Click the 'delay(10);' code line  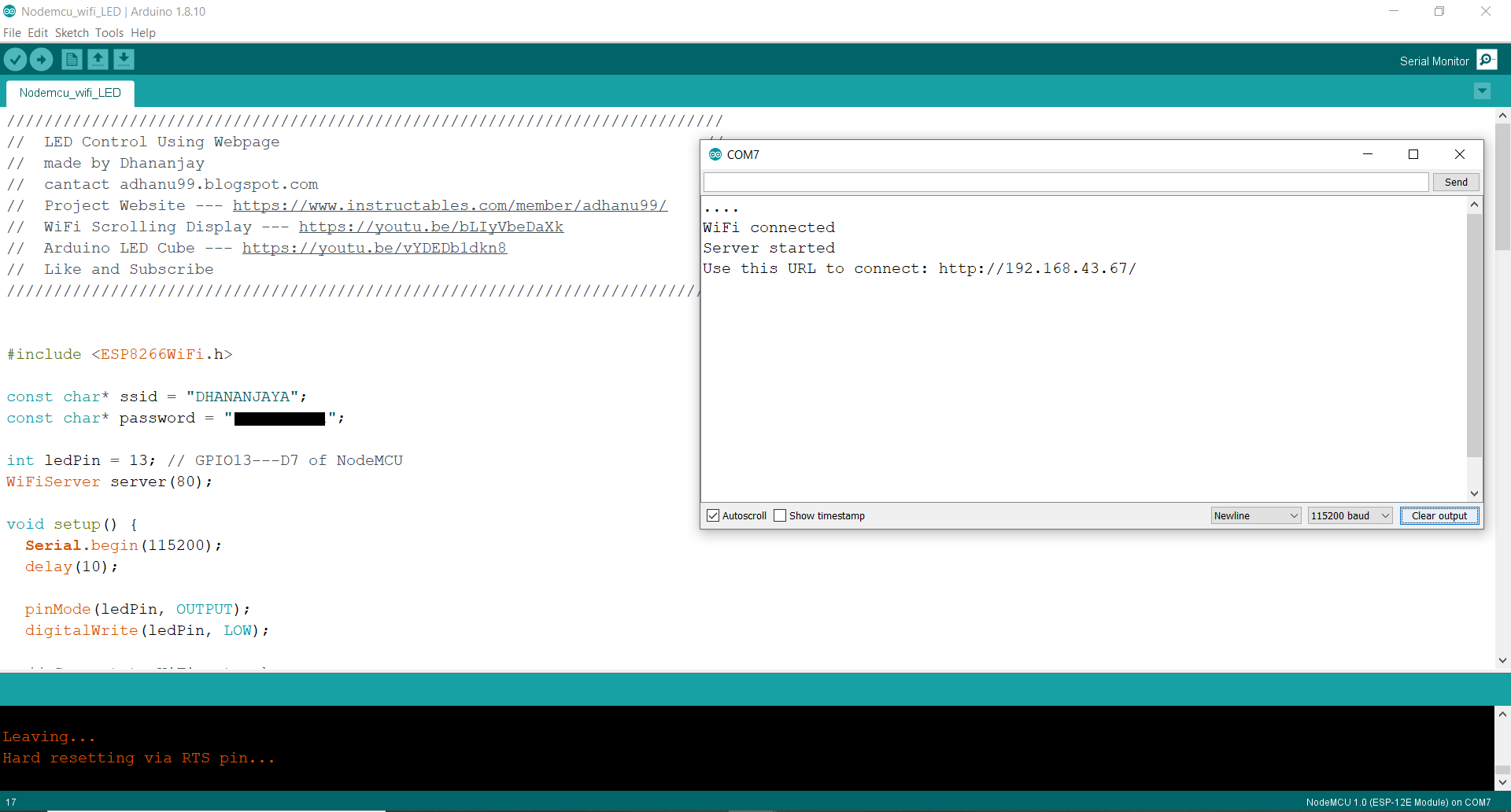tap(72, 567)
